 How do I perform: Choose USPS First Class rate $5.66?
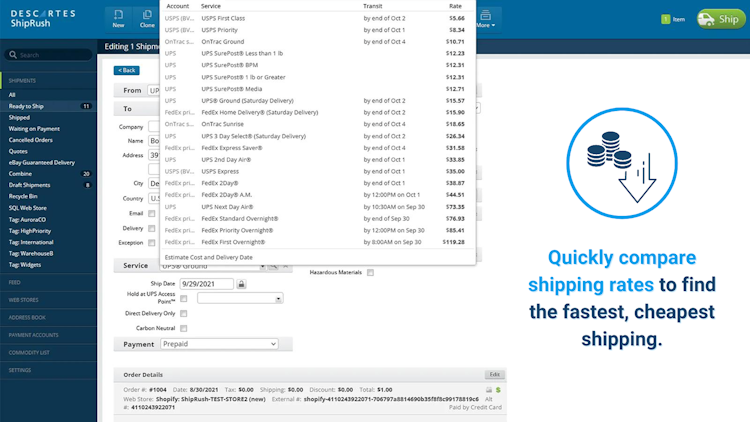[315, 18]
